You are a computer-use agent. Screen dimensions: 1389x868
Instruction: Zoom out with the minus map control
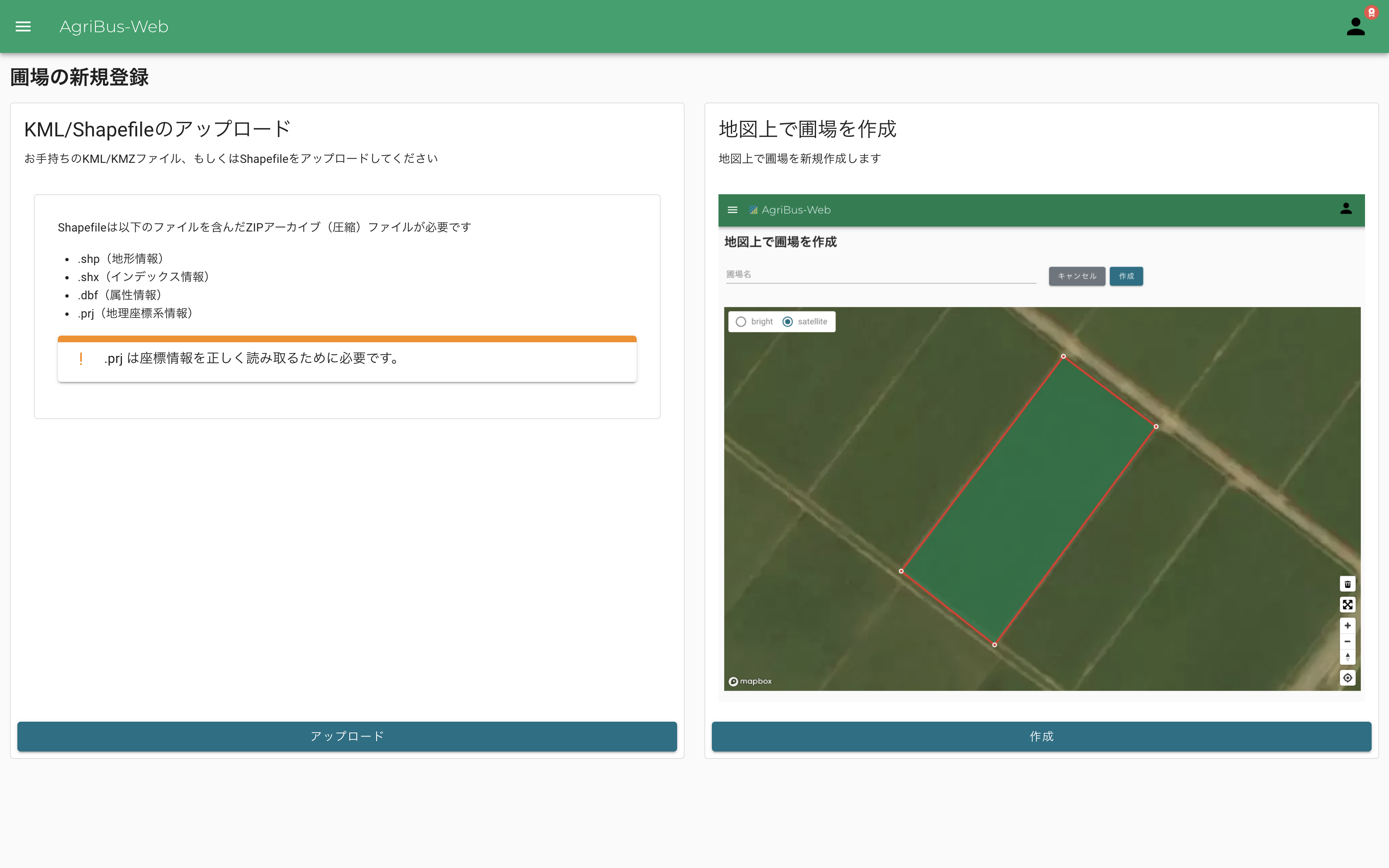pyautogui.click(x=1347, y=641)
